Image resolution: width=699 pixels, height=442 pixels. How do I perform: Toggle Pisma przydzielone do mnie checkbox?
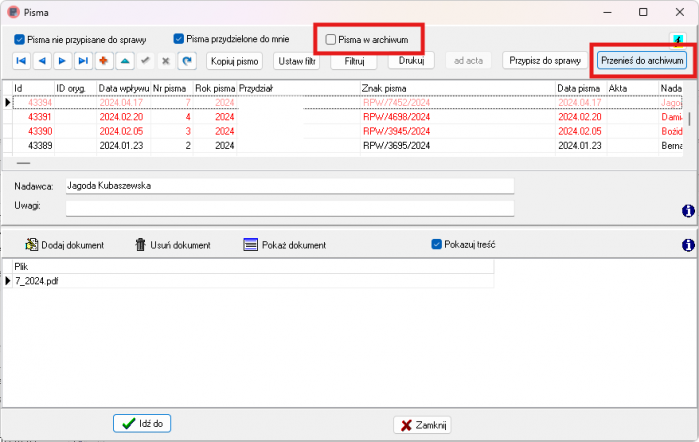click(178, 39)
